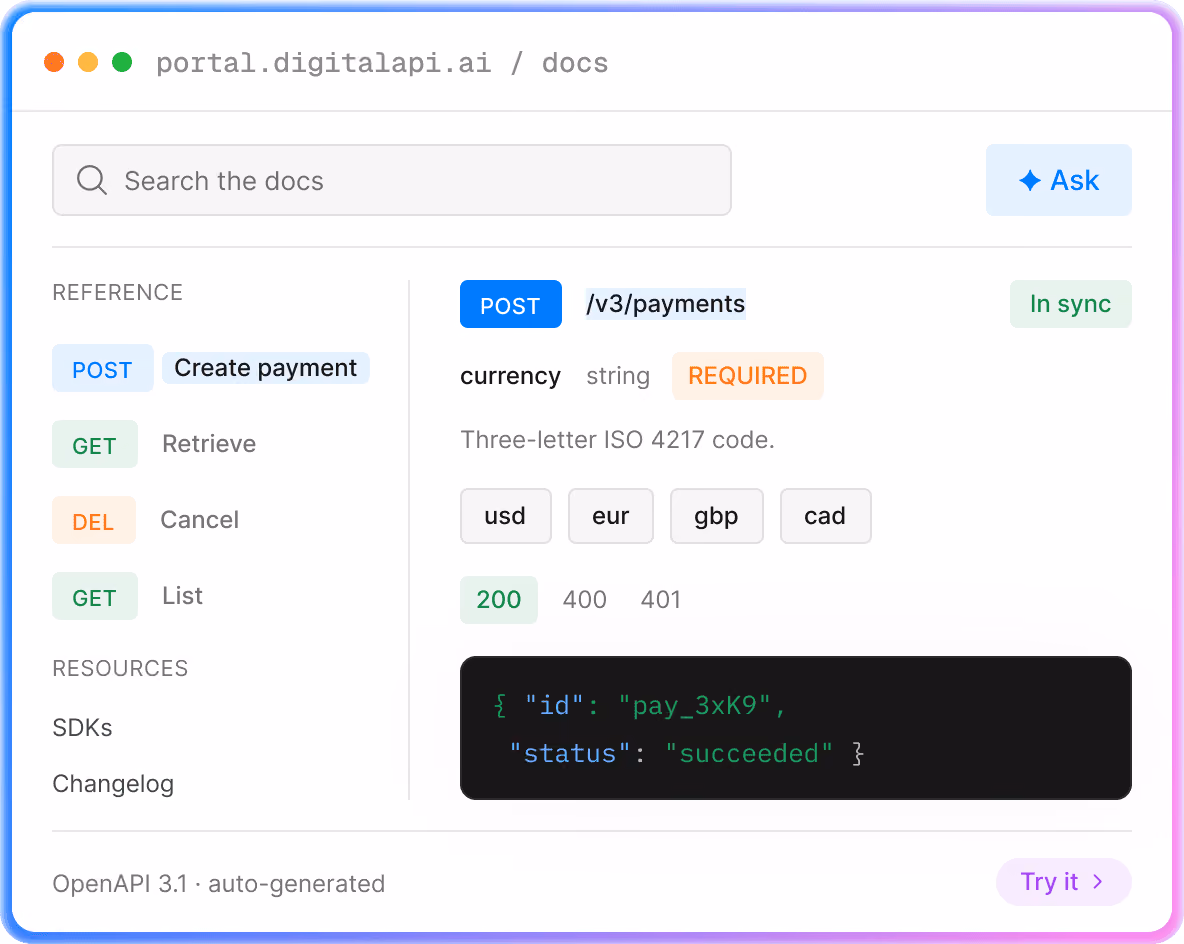Click the sparkle icon on Ask button
The height and width of the screenshot is (944, 1184).
pos(1030,180)
